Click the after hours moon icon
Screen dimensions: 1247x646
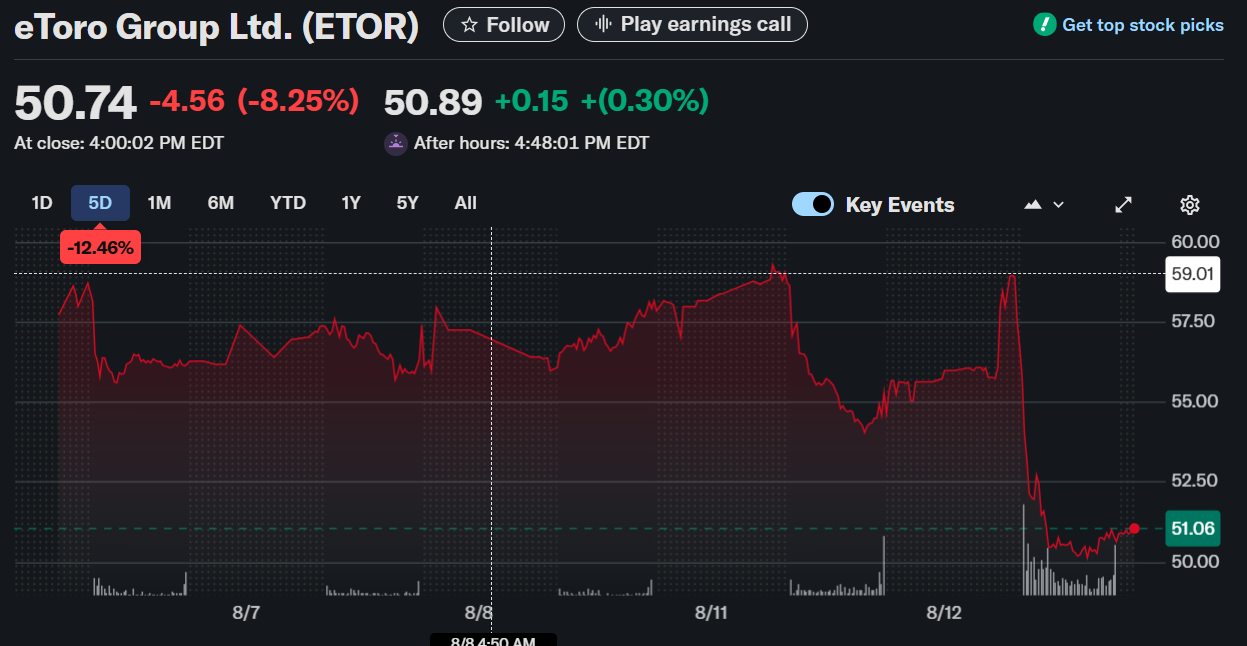[x=396, y=143]
